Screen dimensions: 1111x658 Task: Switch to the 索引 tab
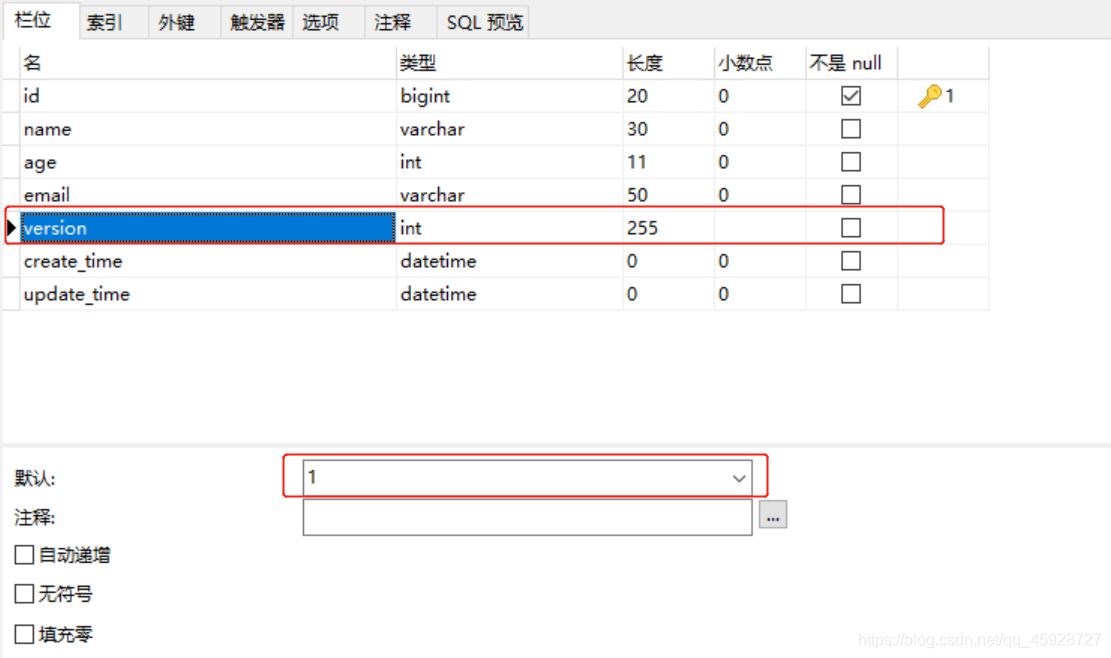tap(104, 20)
